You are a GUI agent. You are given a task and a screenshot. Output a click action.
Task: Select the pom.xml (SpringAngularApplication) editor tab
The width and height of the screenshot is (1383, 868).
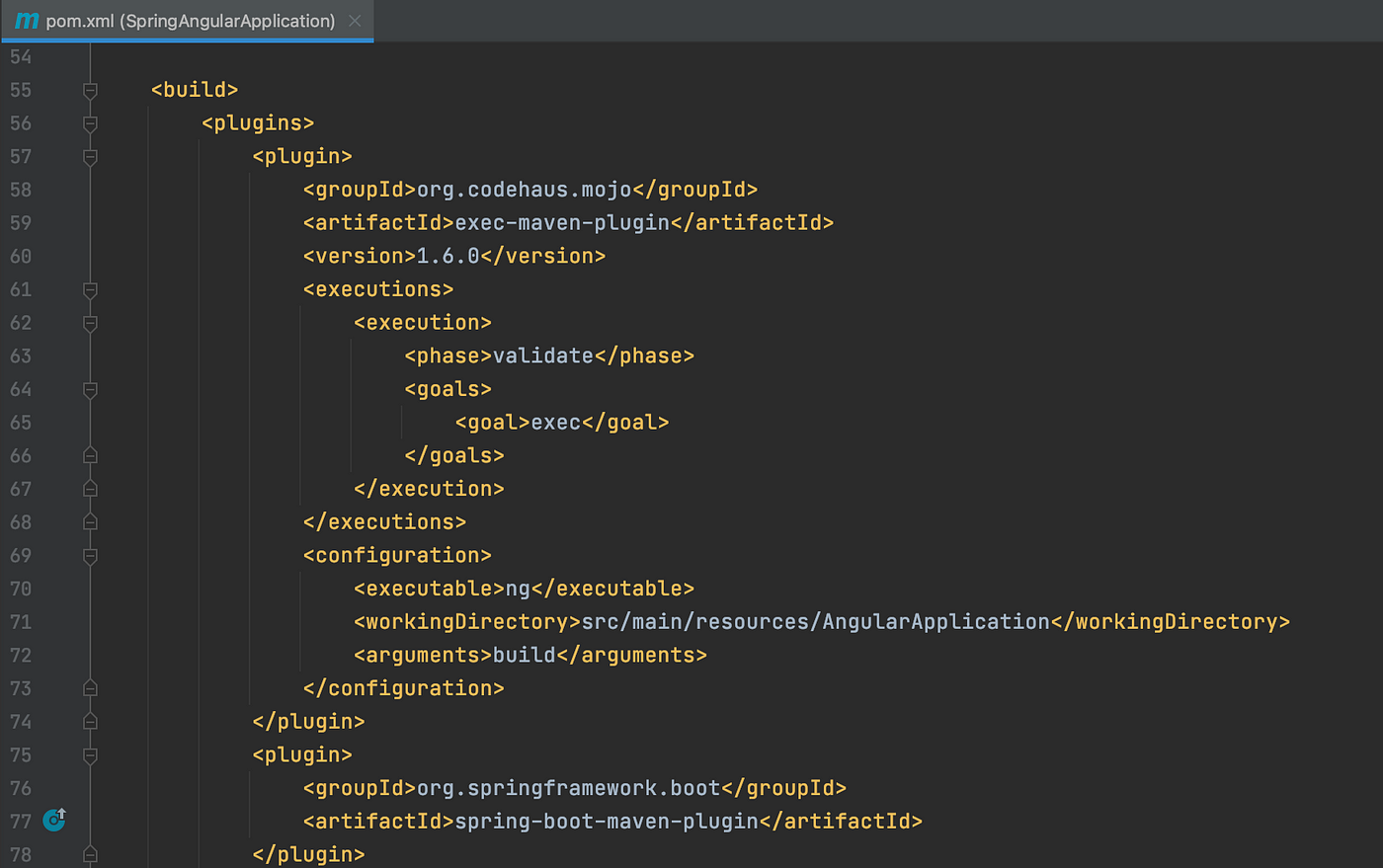pos(187,21)
